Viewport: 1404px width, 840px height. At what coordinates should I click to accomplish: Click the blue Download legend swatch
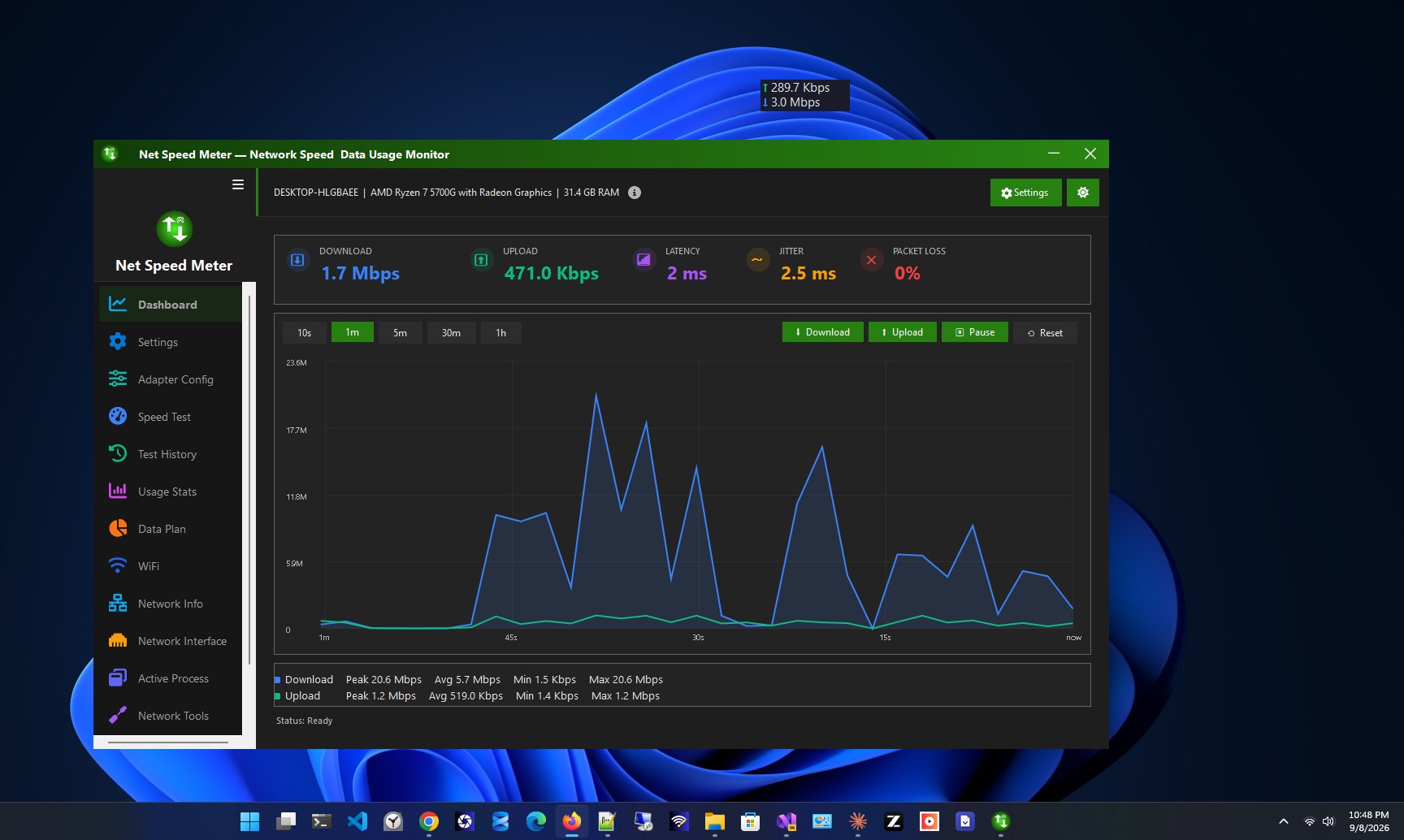click(278, 680)
